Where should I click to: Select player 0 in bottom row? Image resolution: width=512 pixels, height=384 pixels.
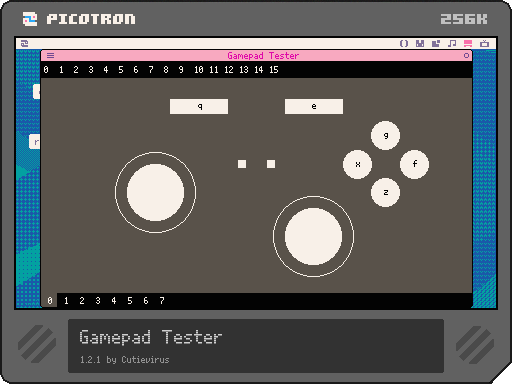50,301
